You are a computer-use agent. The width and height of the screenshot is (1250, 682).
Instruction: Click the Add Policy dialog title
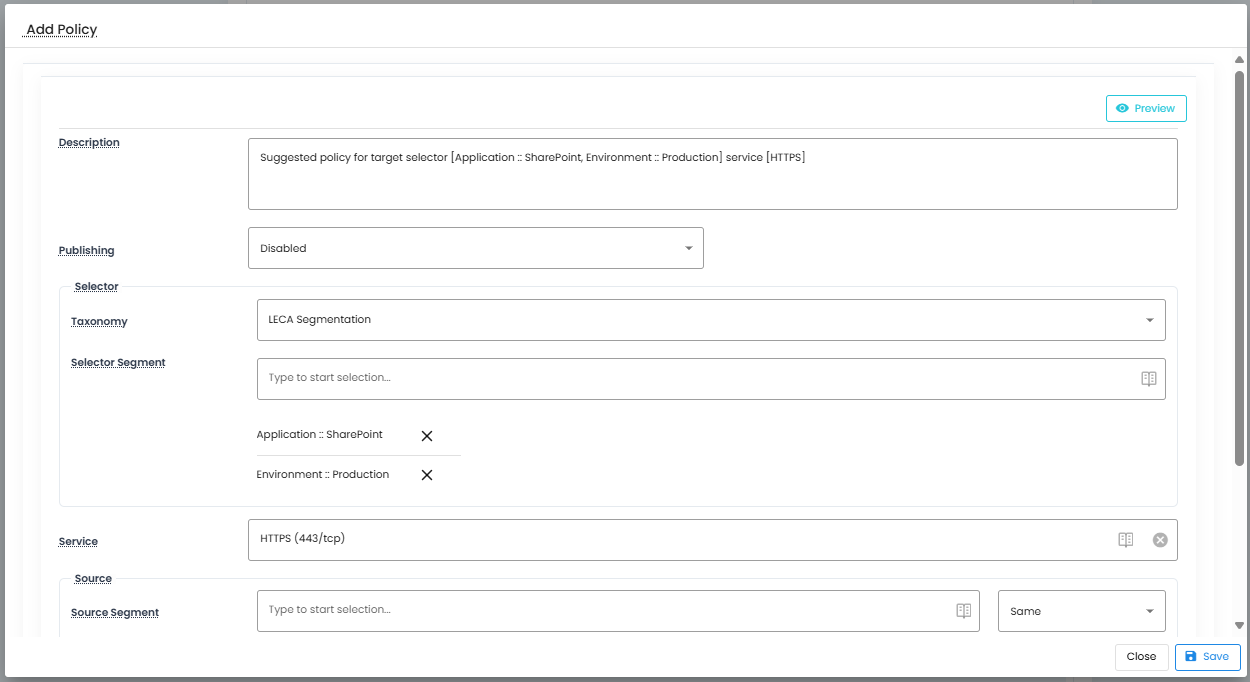[62, 30]
